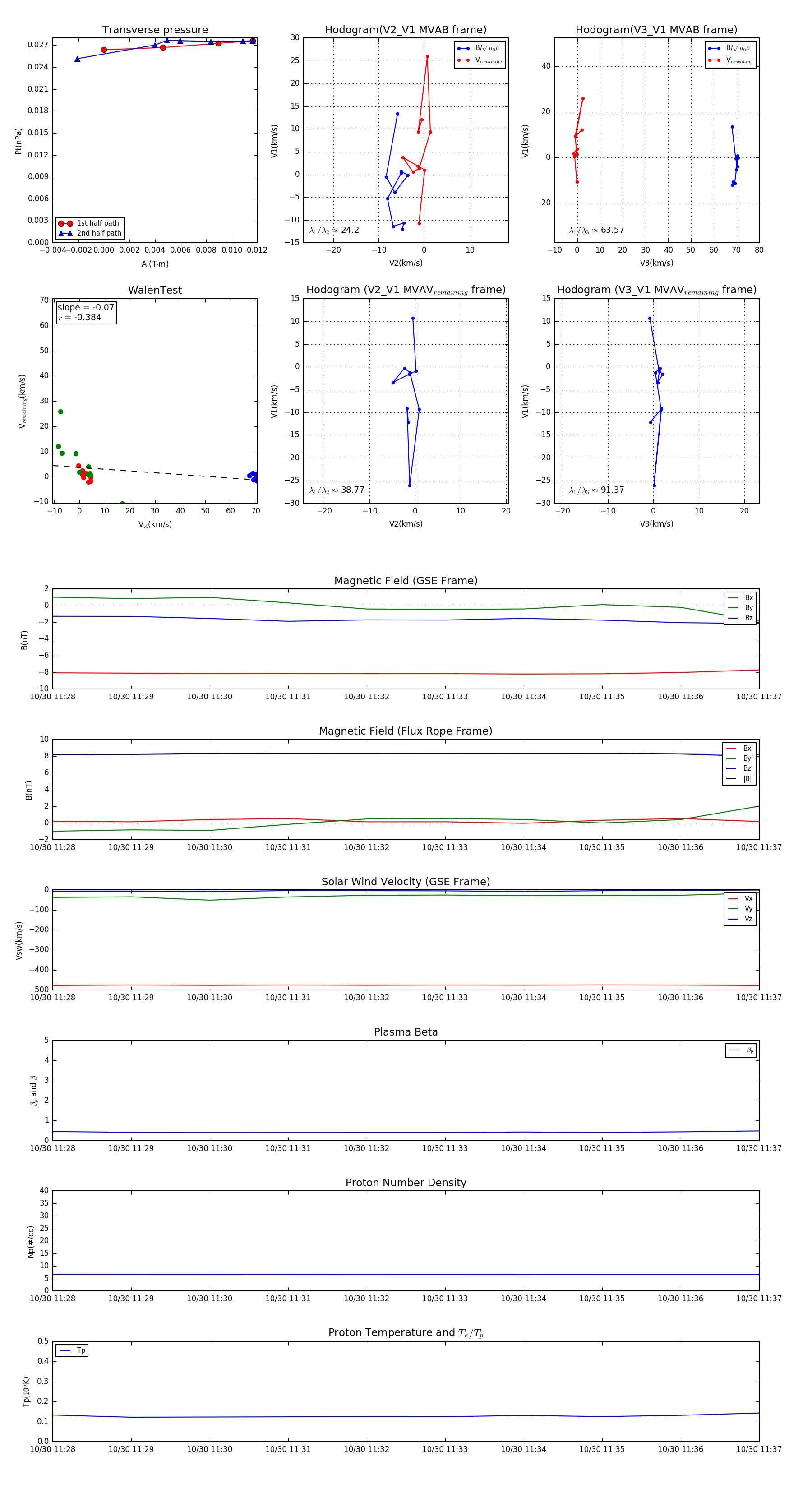Image resolution: width=812 pixels, height=1489 pixels.
Task: Click the 'Proton Temperature and Te/Tp' title
Action: coord(406,1333)
